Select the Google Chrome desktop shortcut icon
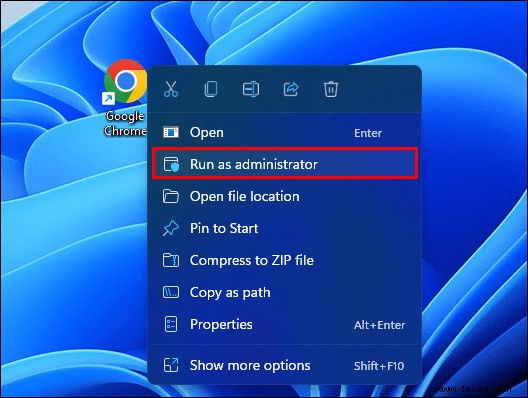The image size is (528, 398). click(x=125, y=81)
